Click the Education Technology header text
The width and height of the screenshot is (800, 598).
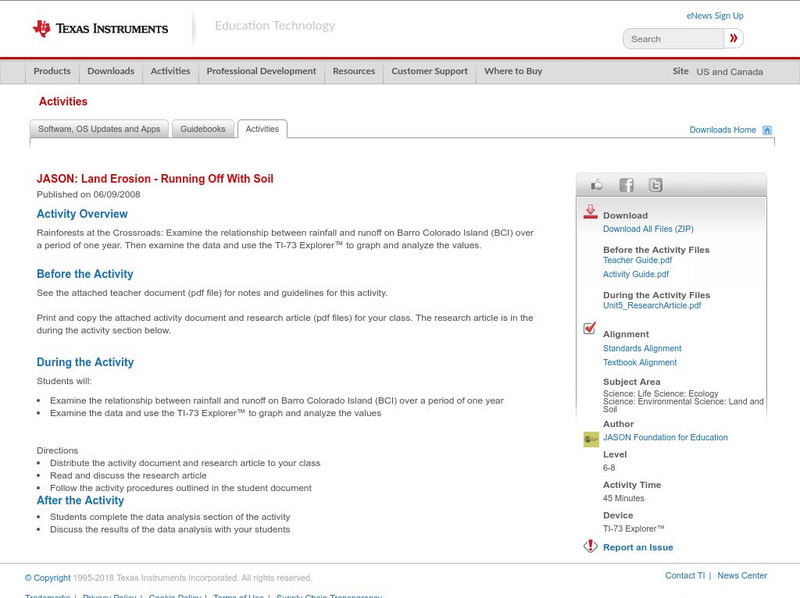point(275,26)
